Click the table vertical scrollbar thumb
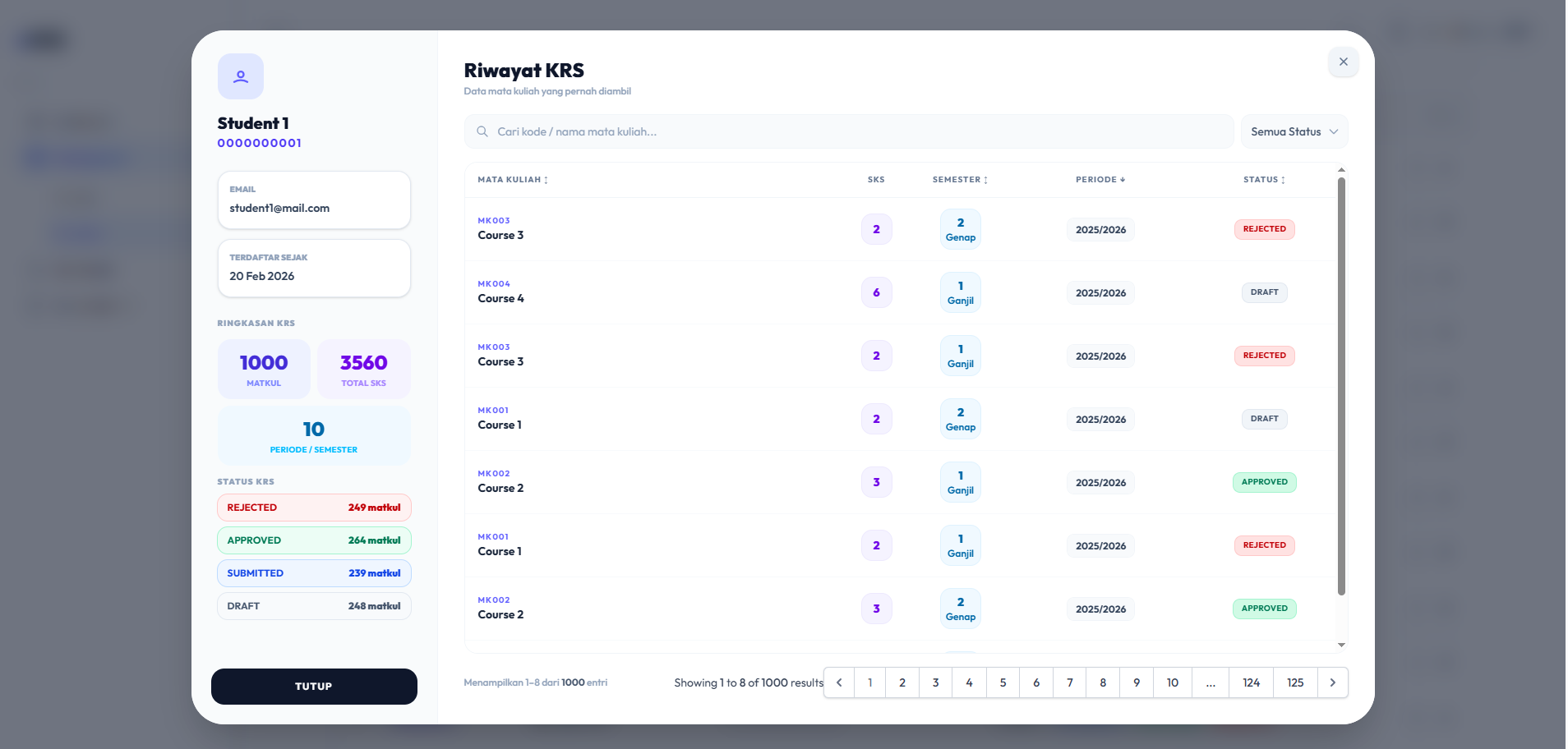1568x749 pixels. pyautogui.click(x=1341, y=386)
